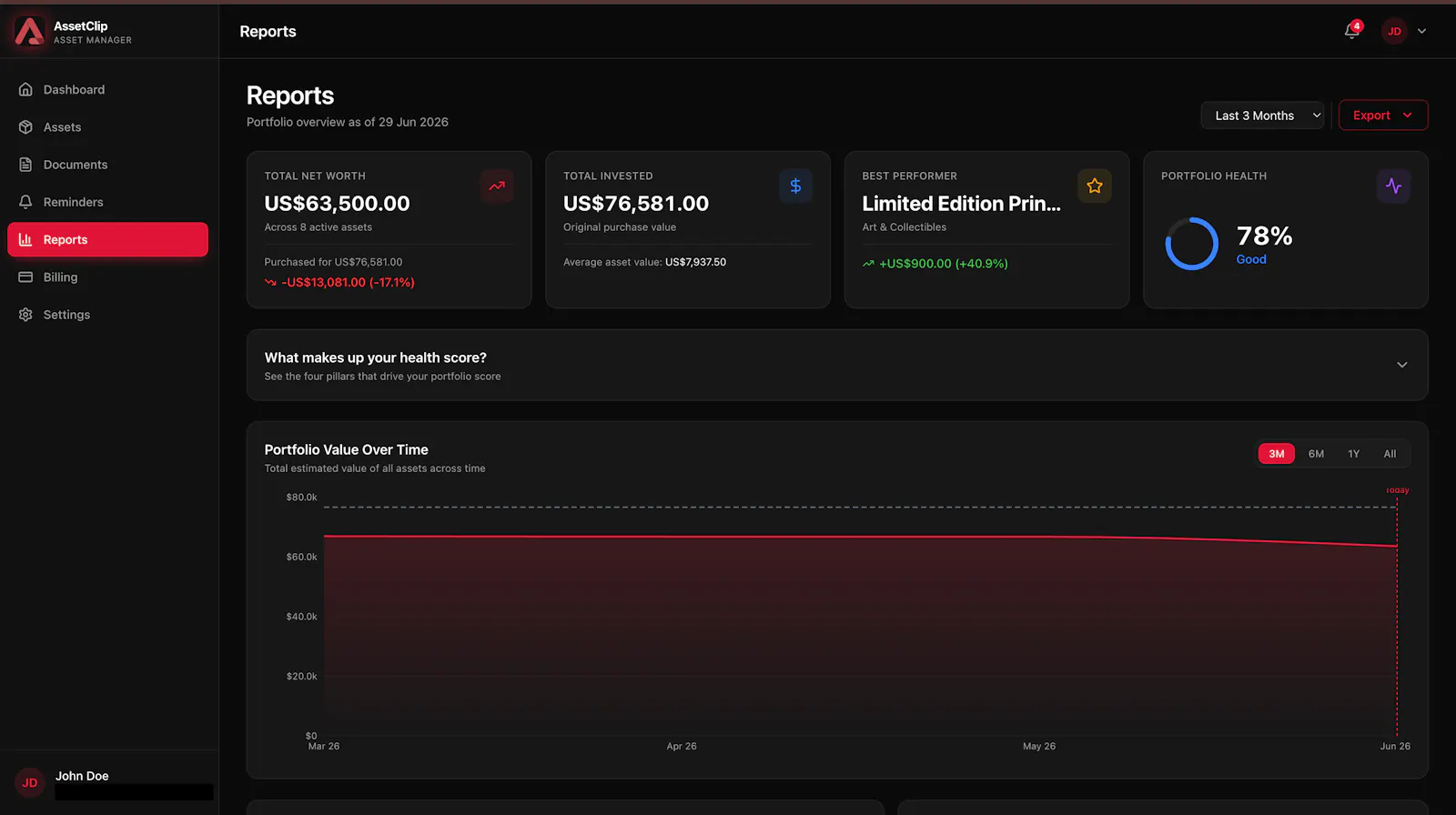Click the Dashboard home icon
The height and width of the screenshot is (815, 1456).
(25, 89)
